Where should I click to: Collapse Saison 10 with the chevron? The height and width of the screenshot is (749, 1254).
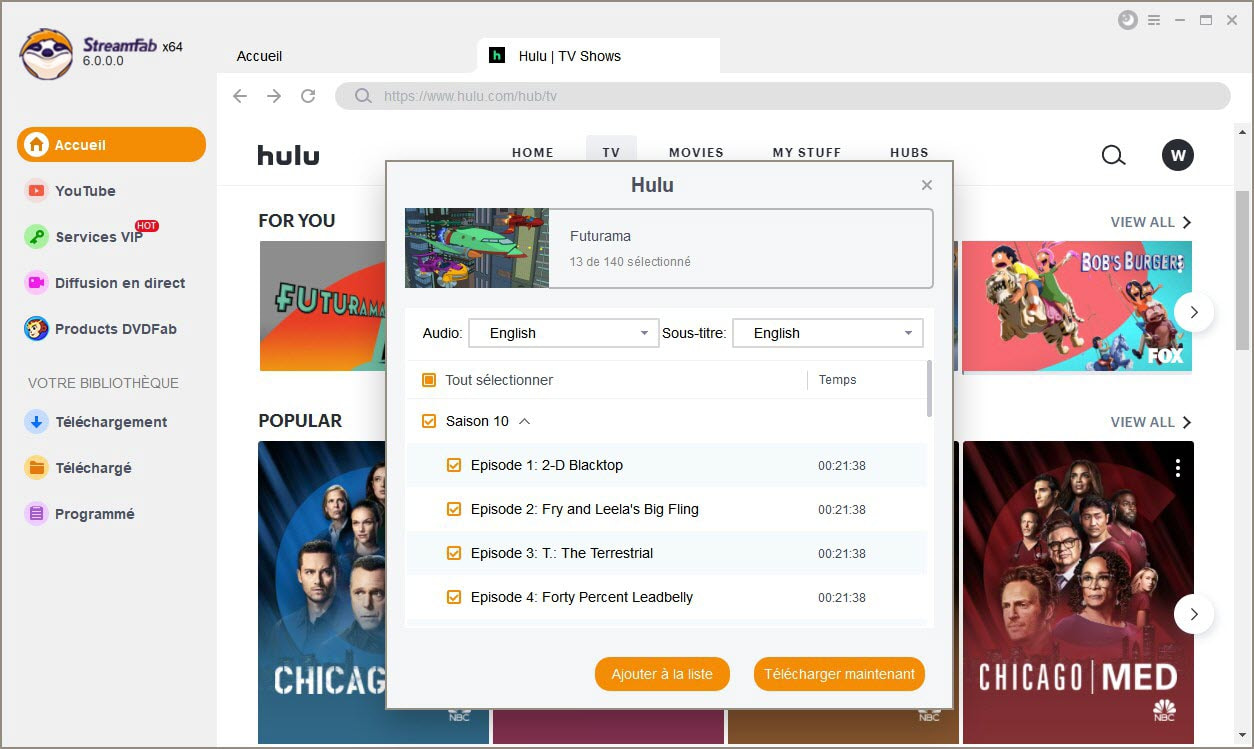point(524,422)
